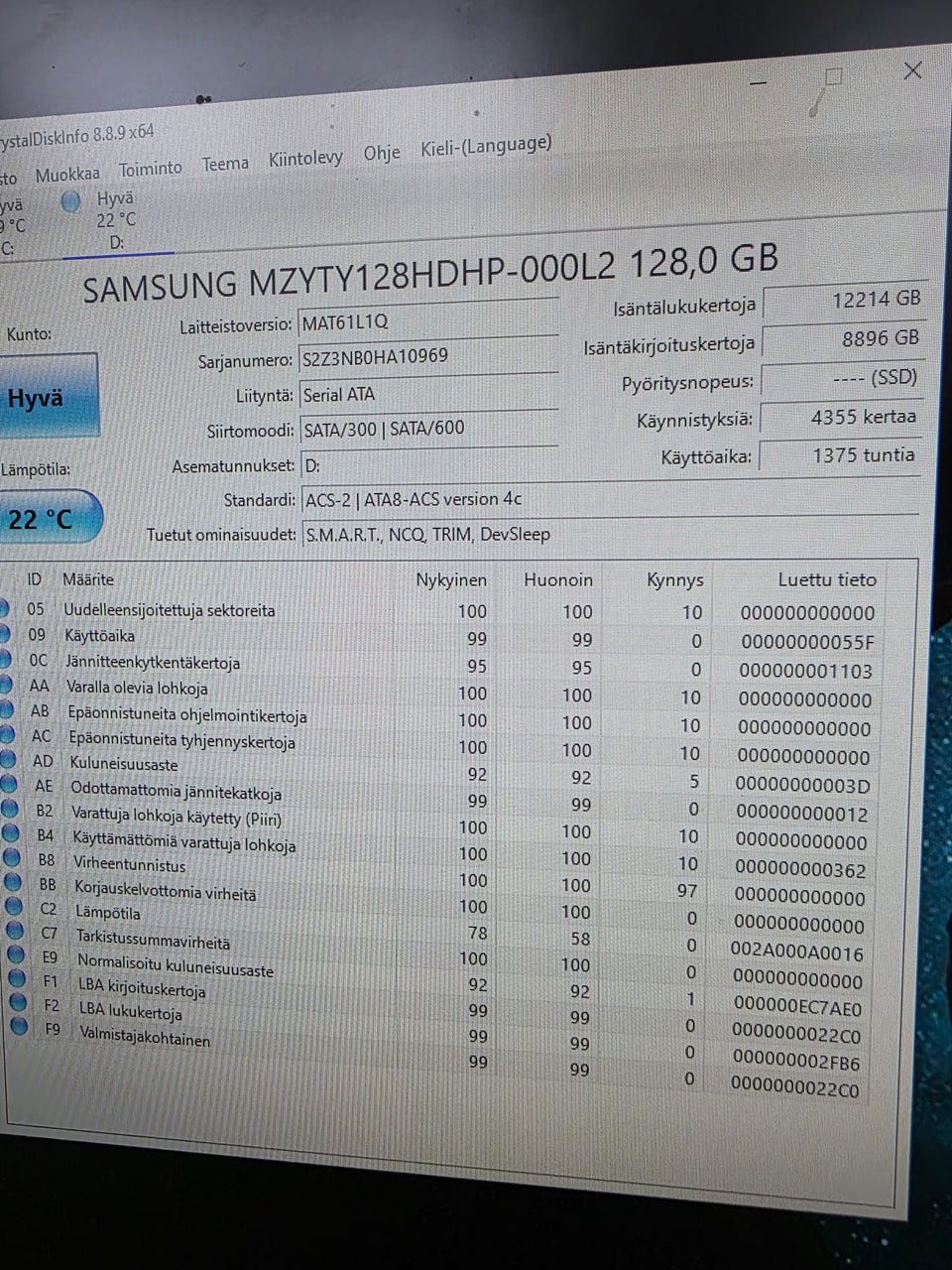The height and width of the screenshot is (1270, 952).
Task: Click the status icon for row AC
Action: point(6,733)
